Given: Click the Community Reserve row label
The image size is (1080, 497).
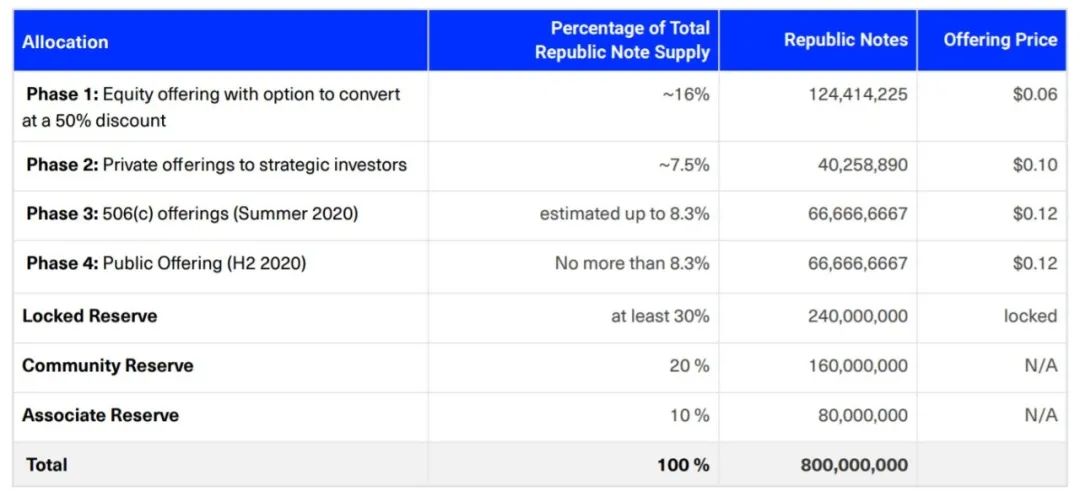Looking at the screenshot, I should point(108,366).
